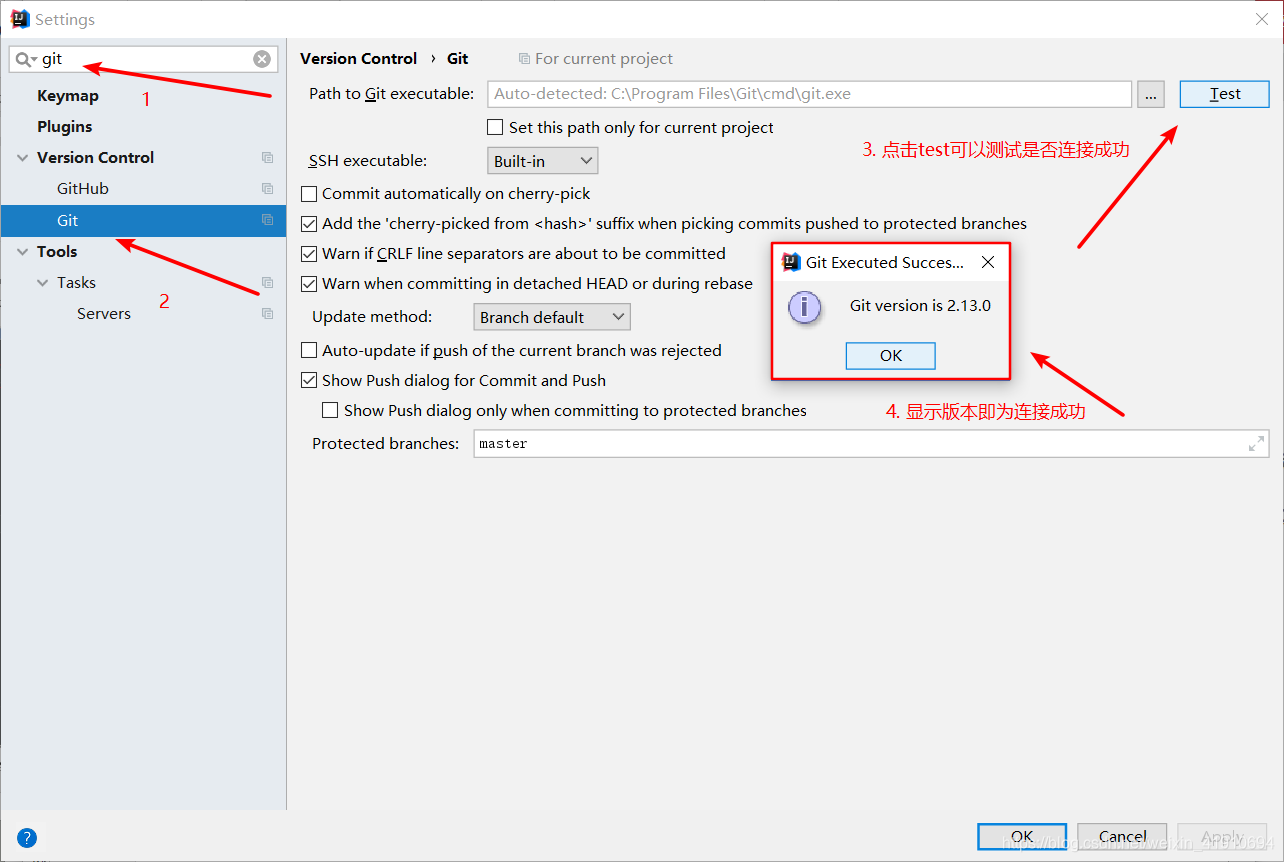The width and height of the screenshot is (1284, 862).
Task: Click the expand icon in Protected branches field
Action: pyautogui.click(x=1257, y=444)
